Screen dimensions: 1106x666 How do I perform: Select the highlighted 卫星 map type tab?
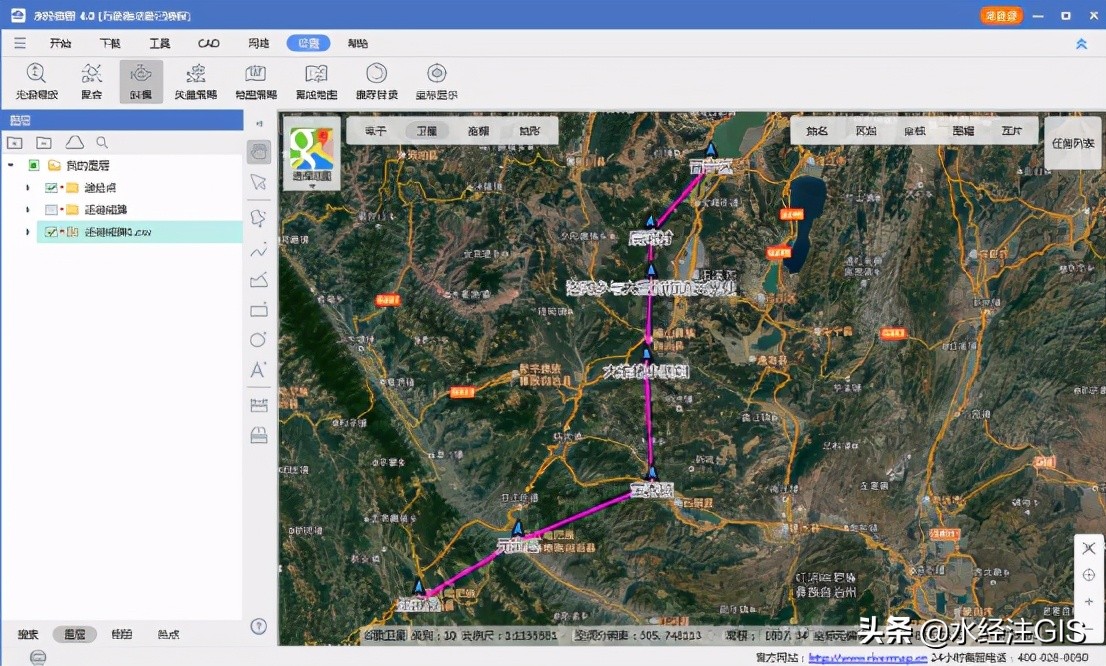[427, 131]
